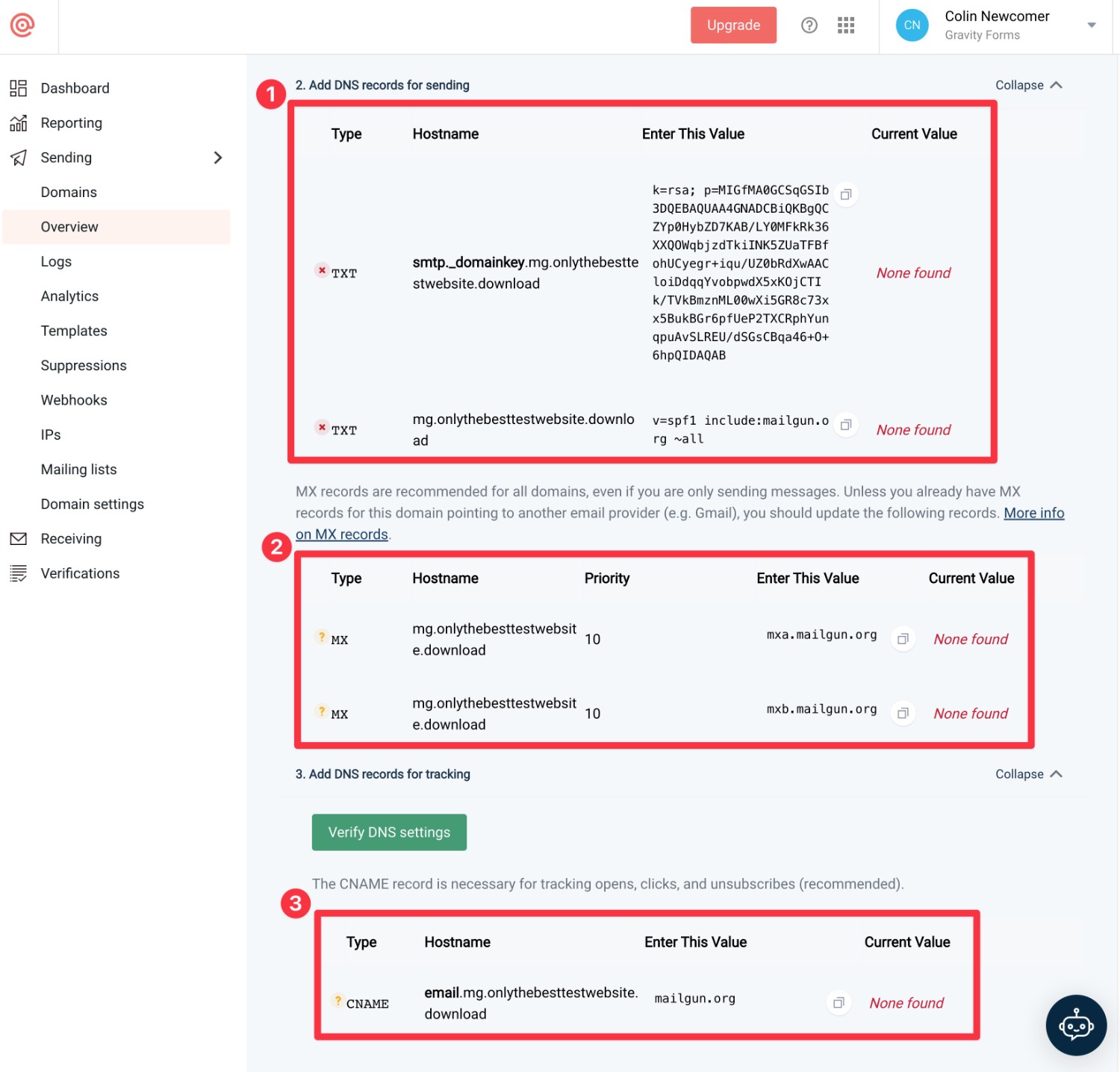
Task: Click error status icon on SPF TXT row
Action: click(x=322, y=427)
